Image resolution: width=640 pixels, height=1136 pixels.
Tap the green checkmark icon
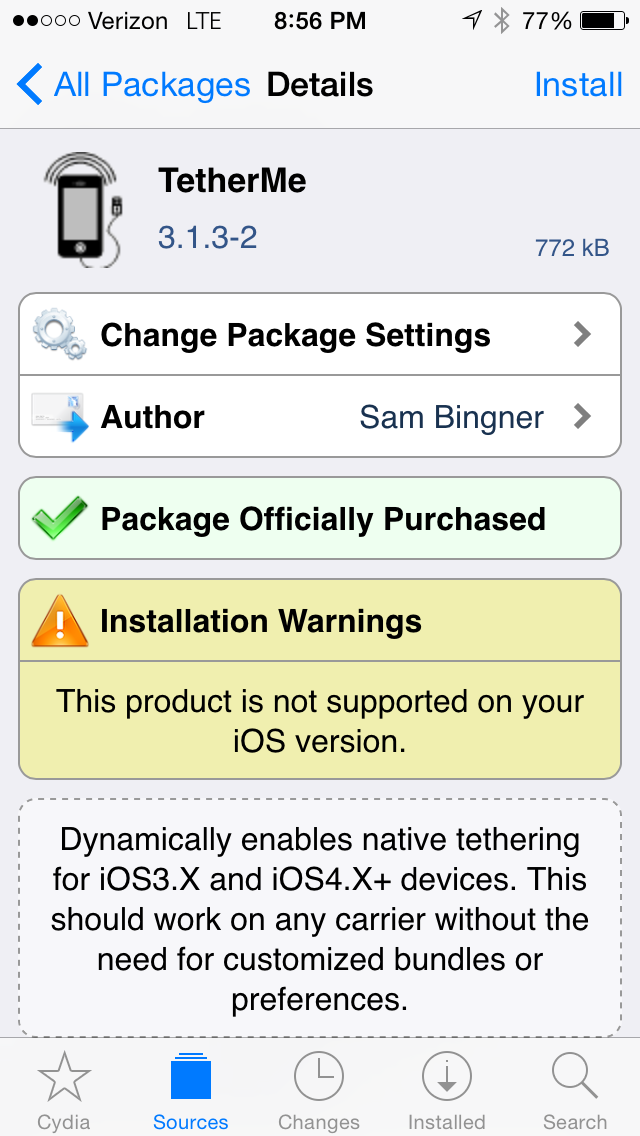click(59, 519)
